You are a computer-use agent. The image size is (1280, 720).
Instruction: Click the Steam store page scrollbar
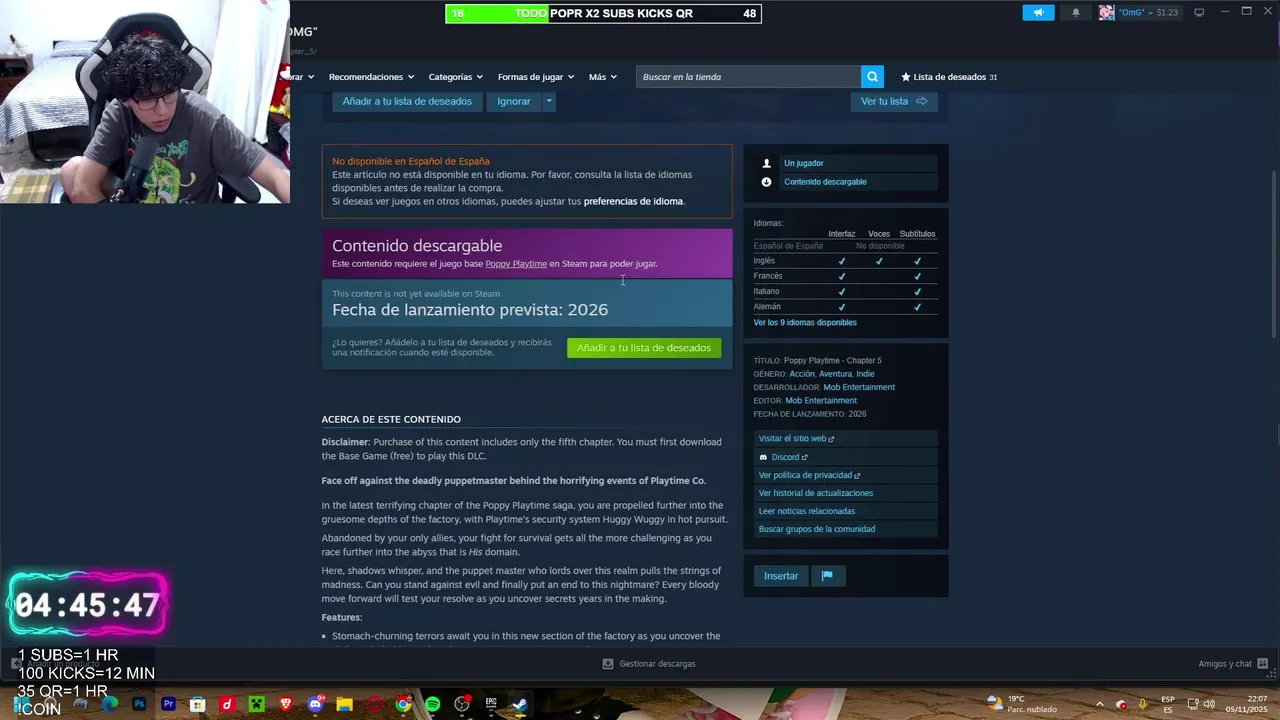1274,255
